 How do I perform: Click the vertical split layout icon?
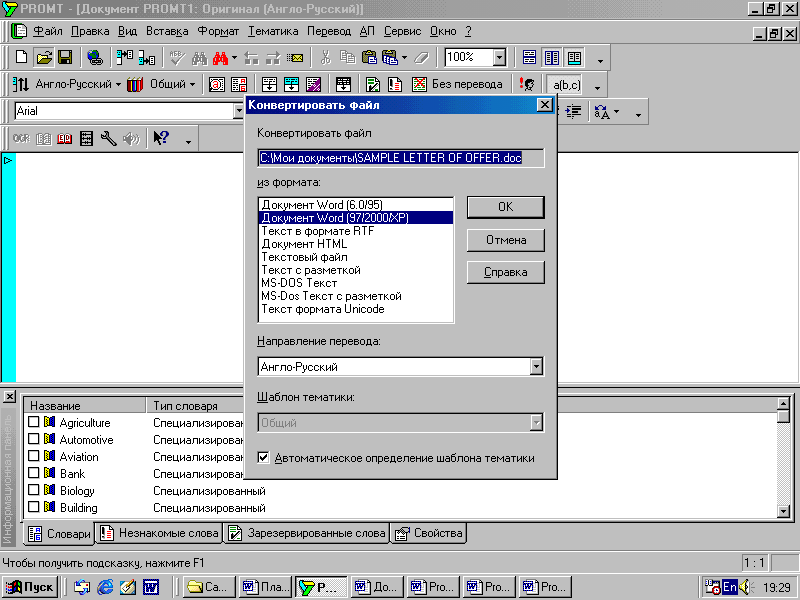pyautogui.click(x=552, y=57)
